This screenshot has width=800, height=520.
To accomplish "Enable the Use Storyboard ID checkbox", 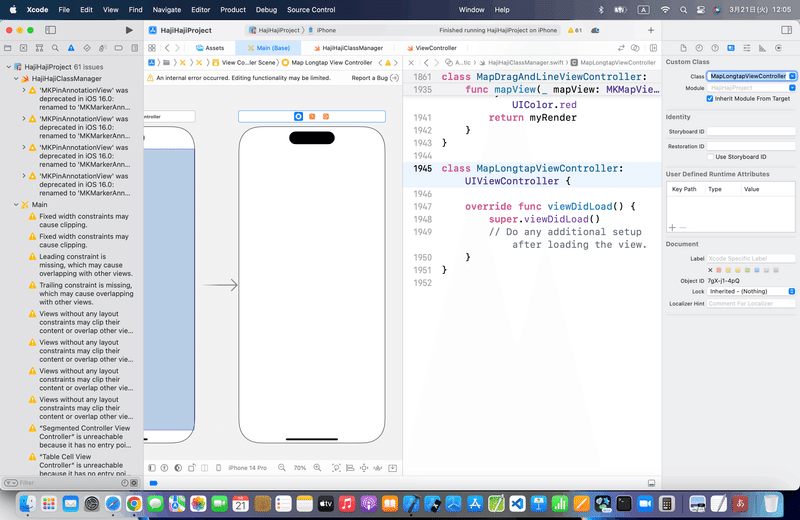I will (710, 157).
